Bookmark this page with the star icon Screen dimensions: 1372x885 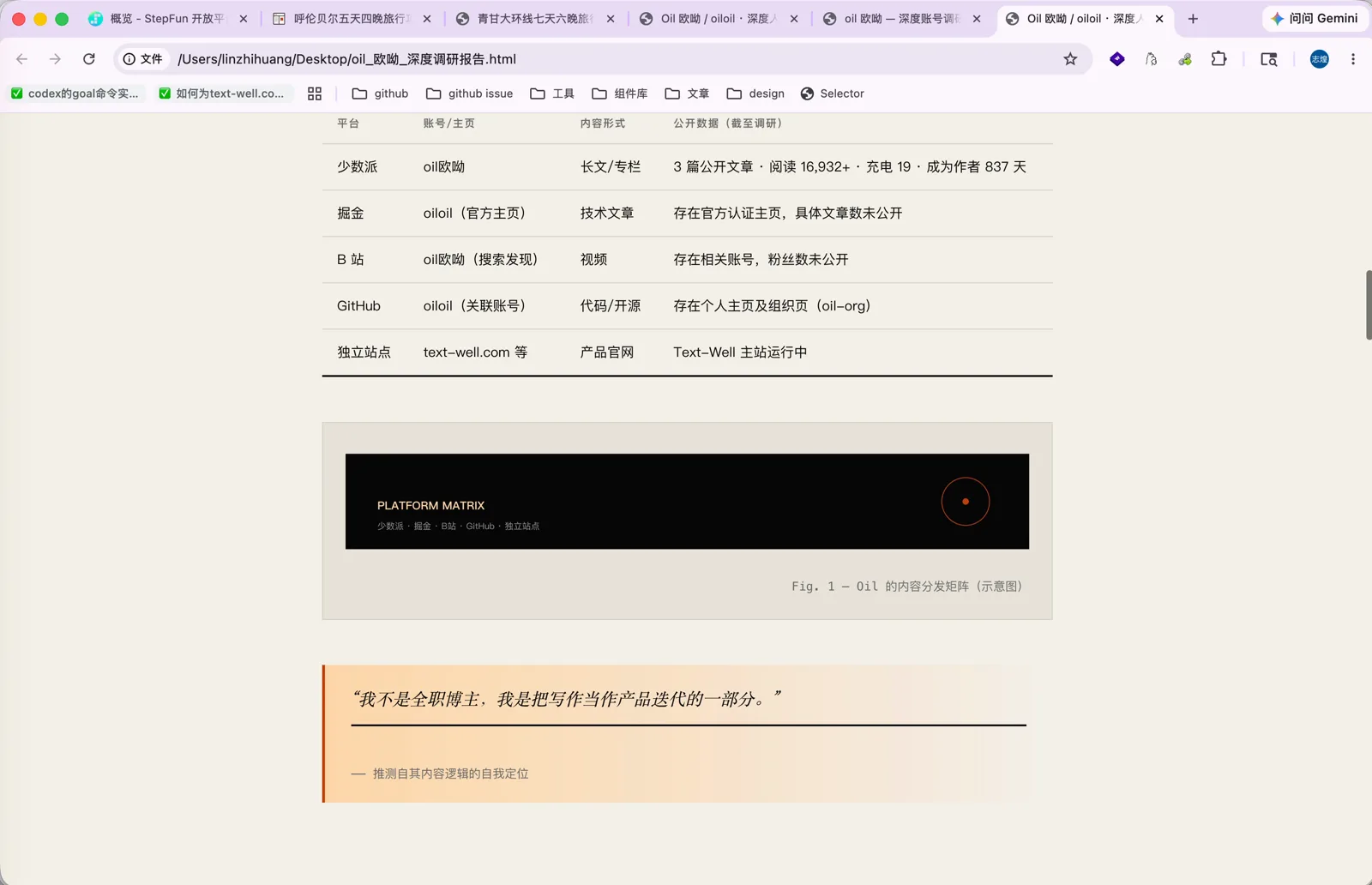(1070, 59)
